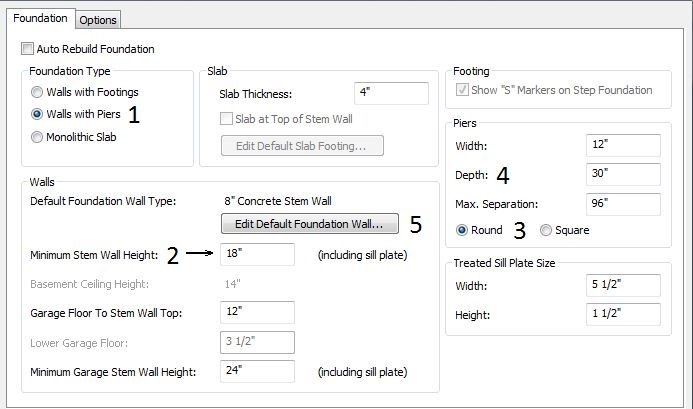Click the Piers Depth field
This screenshot has height=409, width=693.
[x=623, y=174]
